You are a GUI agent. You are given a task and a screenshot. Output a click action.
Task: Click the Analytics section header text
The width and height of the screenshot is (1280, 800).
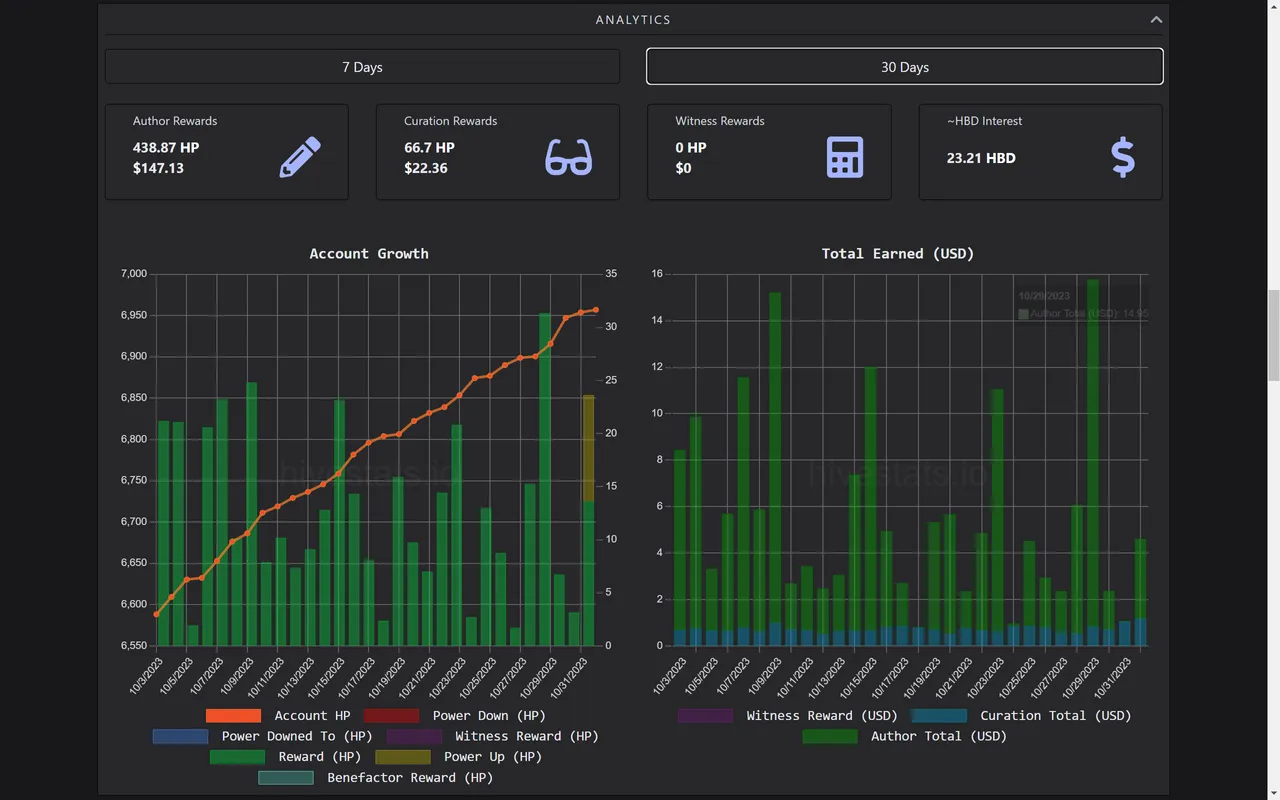633,20
